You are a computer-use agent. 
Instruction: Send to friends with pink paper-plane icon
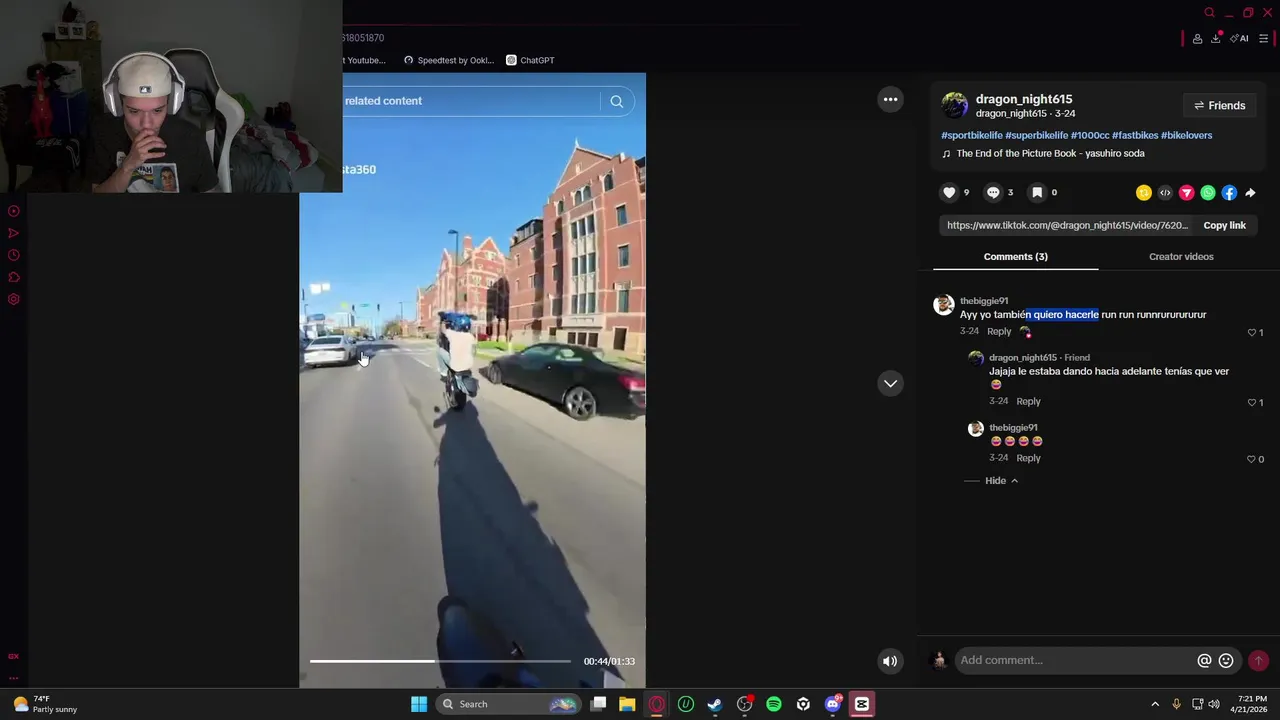point(1186,193)
